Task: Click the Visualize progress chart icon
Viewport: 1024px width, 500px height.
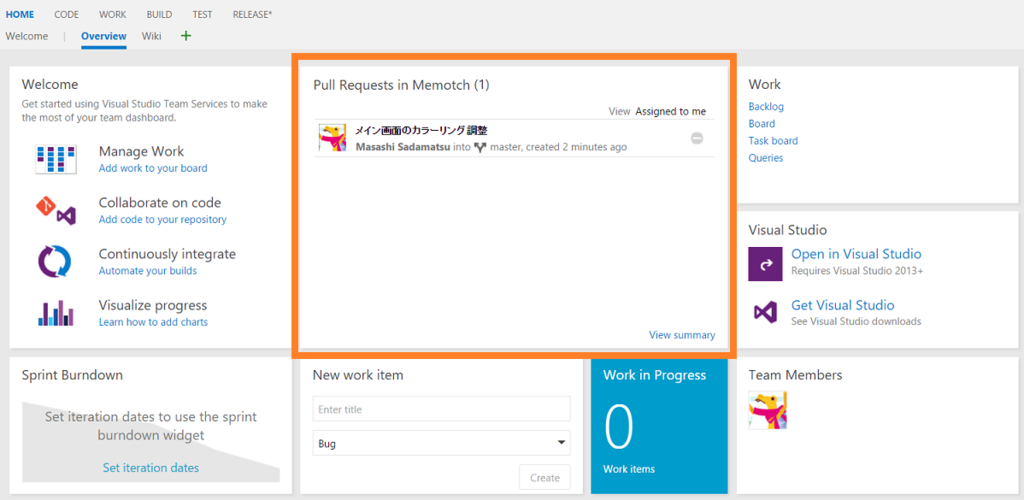Action: [56, 313]
